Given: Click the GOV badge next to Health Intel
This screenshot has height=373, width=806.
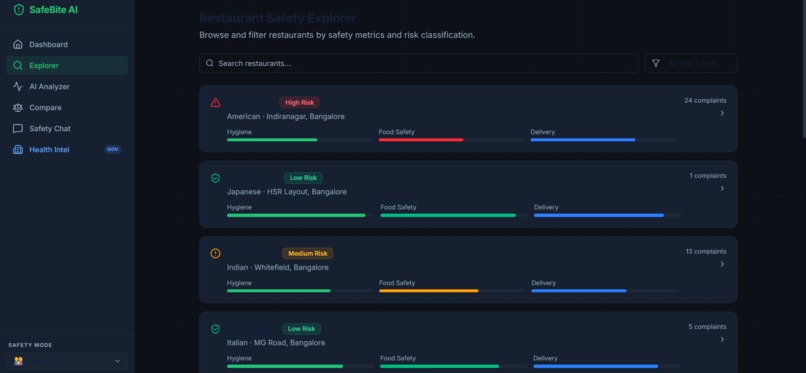Looking at the screenshot, I should coord(113,150).
